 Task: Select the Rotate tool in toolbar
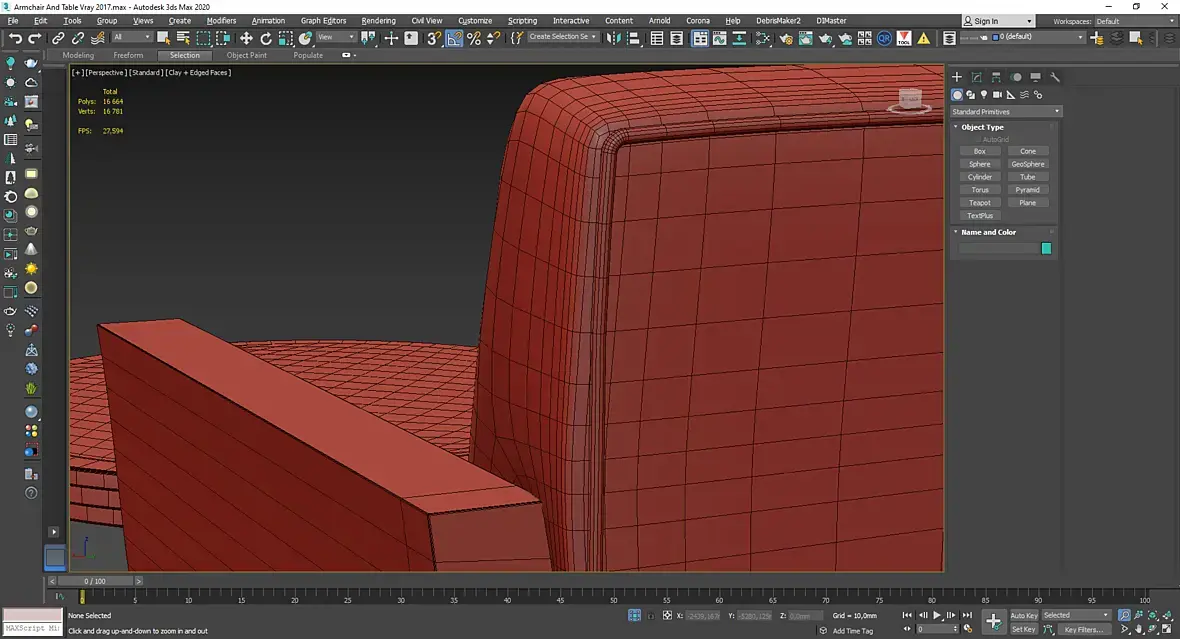point(266,38)
